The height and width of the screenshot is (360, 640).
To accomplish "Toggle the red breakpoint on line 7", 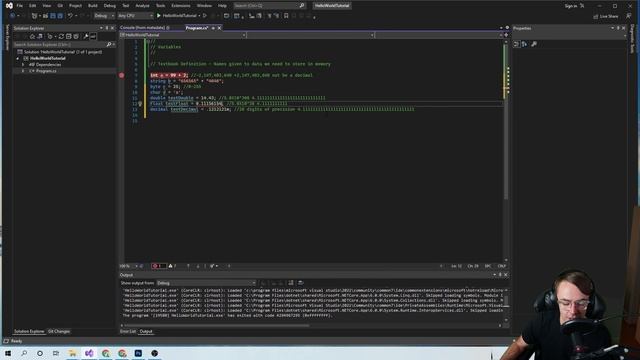I will [122, 75].
